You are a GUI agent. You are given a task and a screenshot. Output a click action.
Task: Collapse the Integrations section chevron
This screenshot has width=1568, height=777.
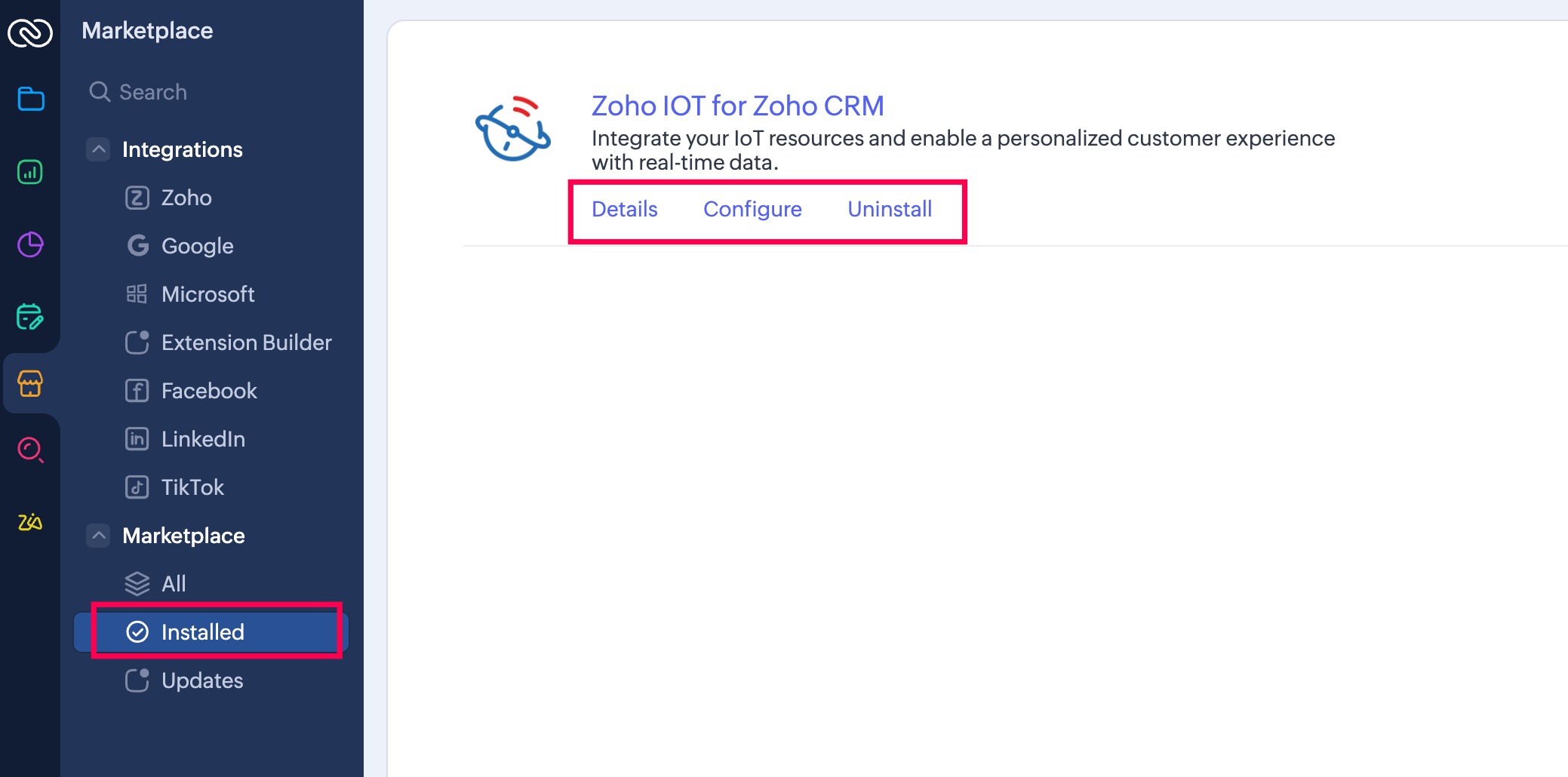[x=98, y=149]
